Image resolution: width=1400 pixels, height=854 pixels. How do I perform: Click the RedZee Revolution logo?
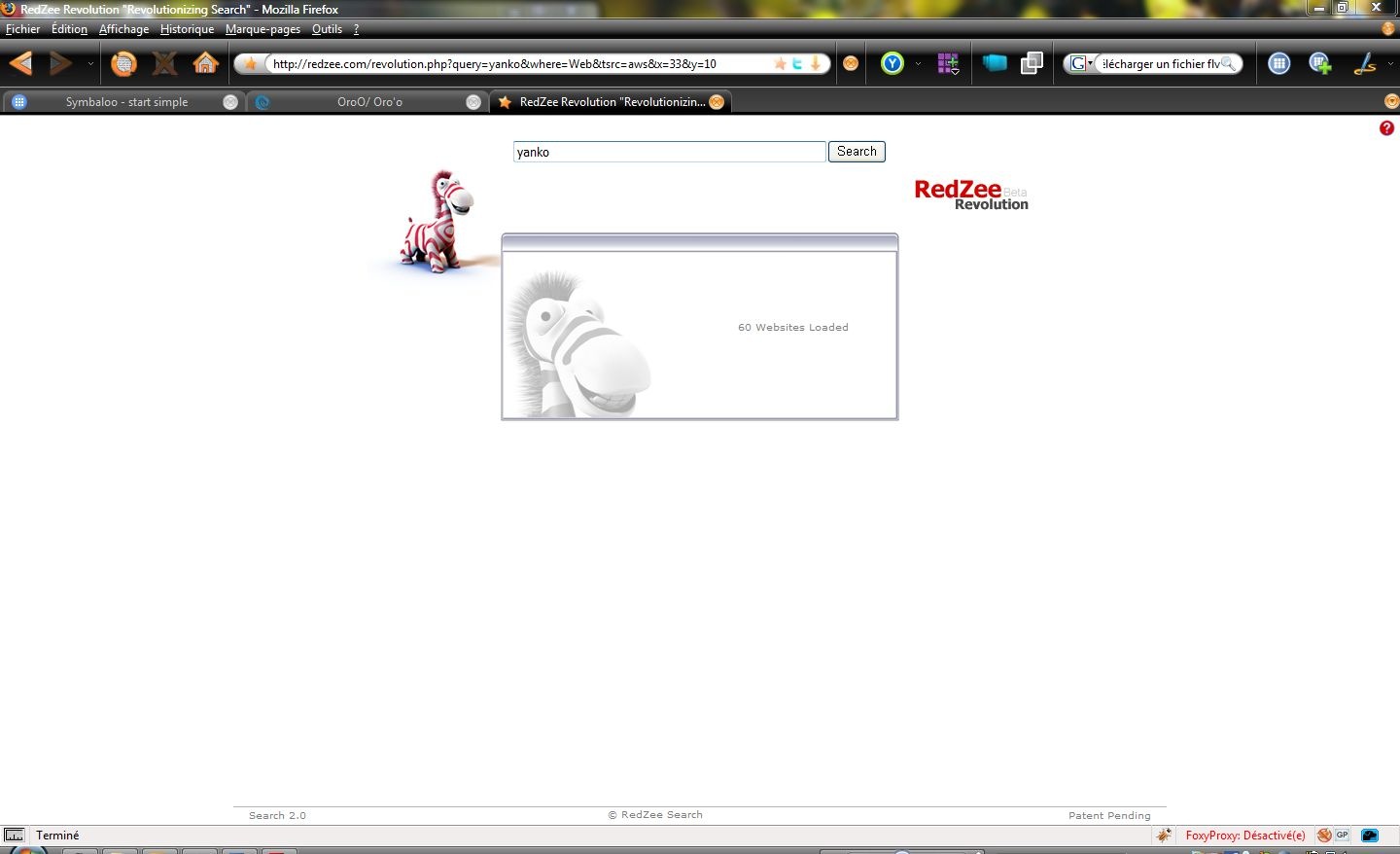click(971, 195)
